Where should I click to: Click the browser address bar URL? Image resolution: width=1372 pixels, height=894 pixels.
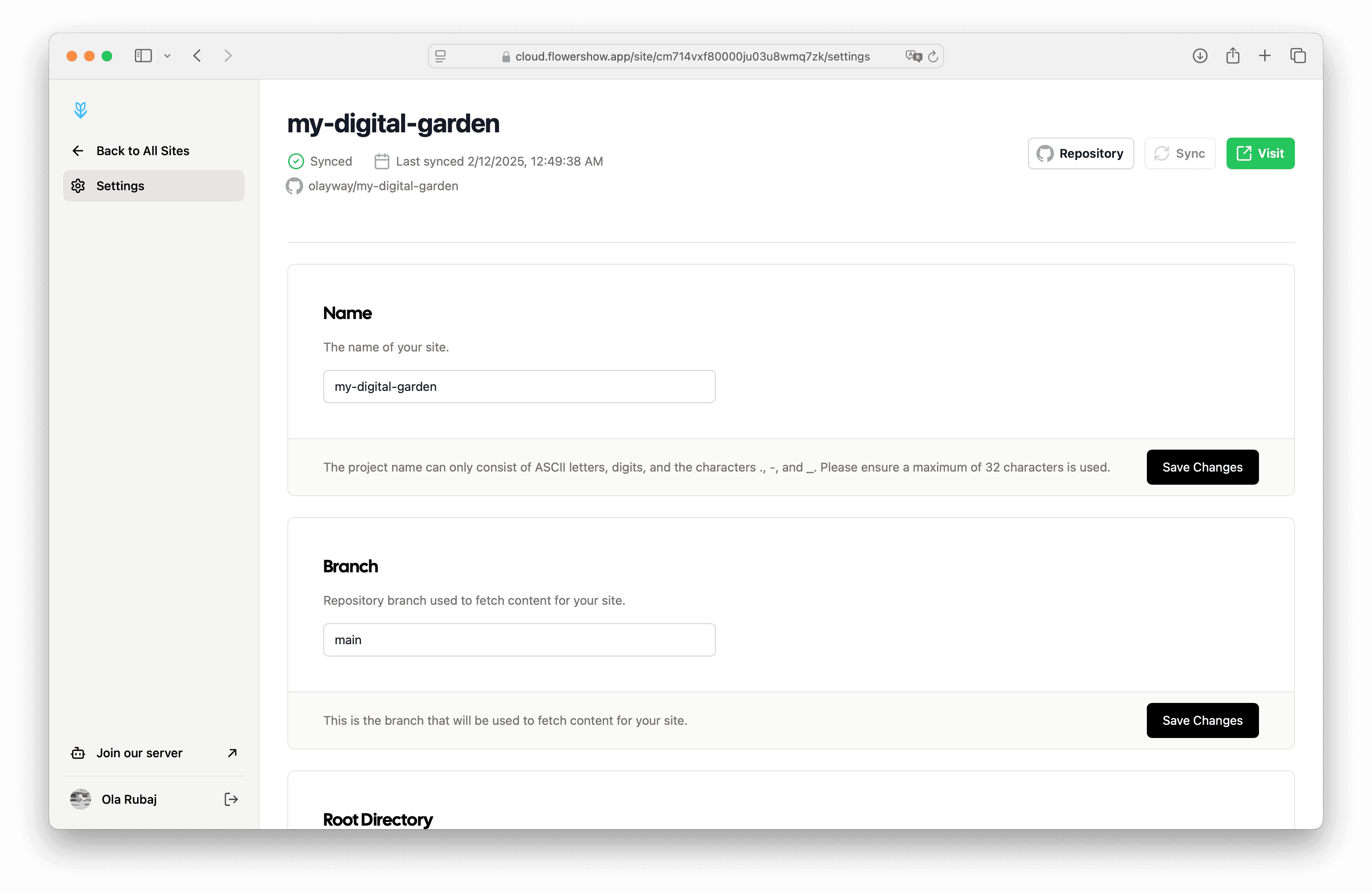click(x=692, y=57)
